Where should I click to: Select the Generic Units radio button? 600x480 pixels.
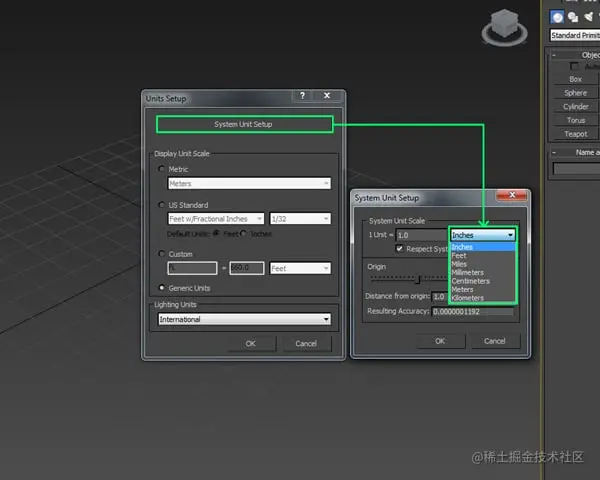161,287
